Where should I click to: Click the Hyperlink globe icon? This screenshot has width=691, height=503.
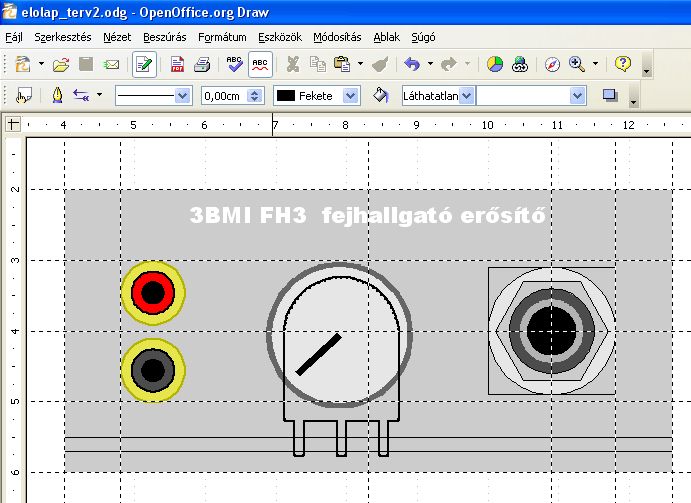[x=520, y=64]
